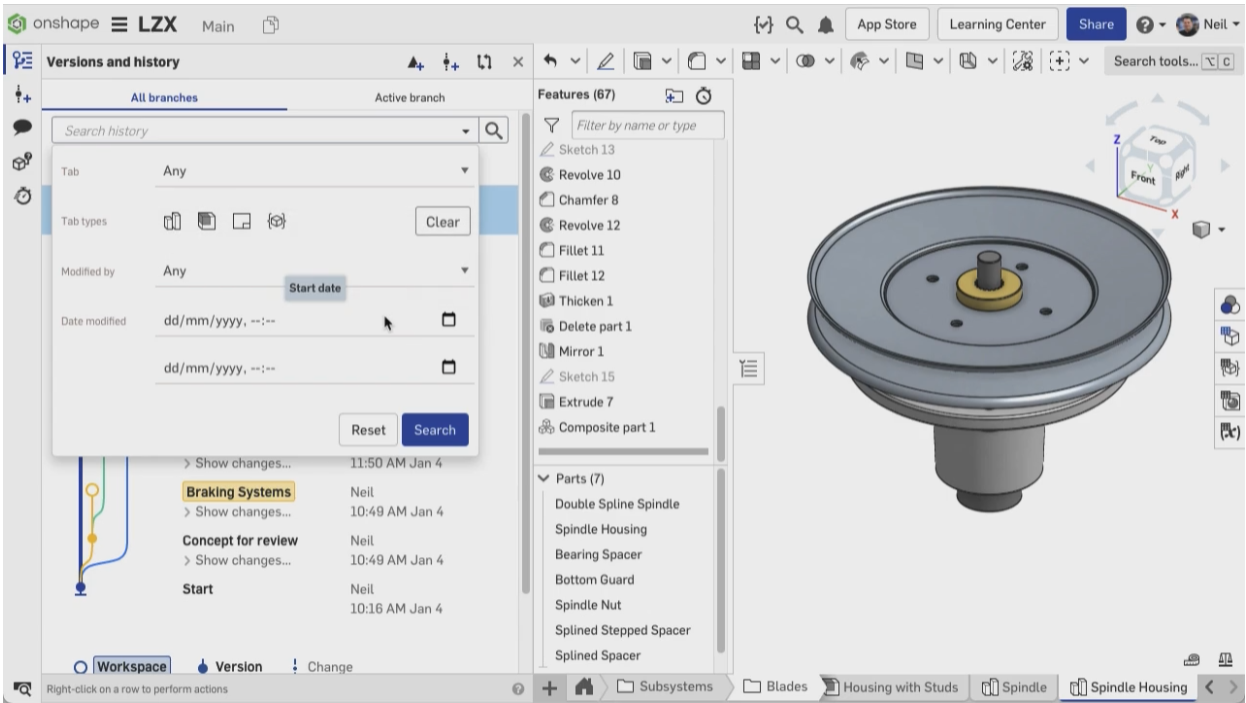Image resolution: width=1246 pixels, height=703 pixels.
Task: Open the Modified by dropdown
Action: [x=316, y=271]
